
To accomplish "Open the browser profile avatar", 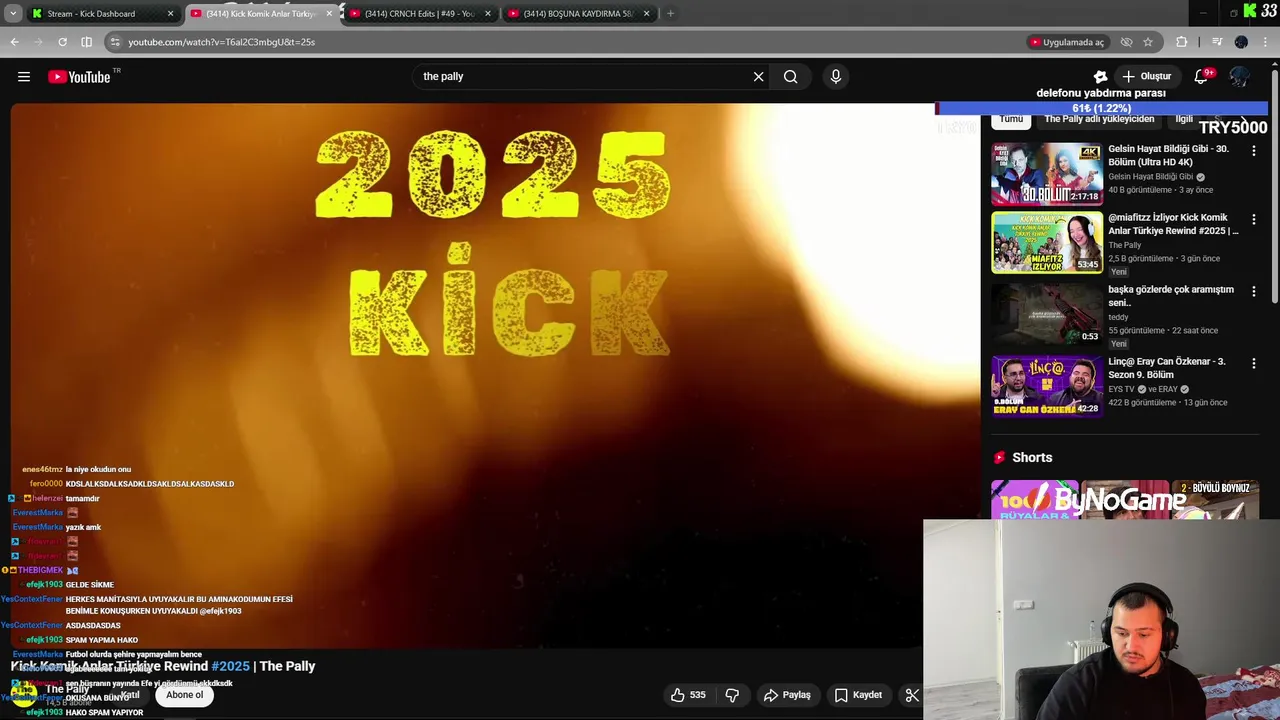I will pyautogui.click(x=1241, y=42).
